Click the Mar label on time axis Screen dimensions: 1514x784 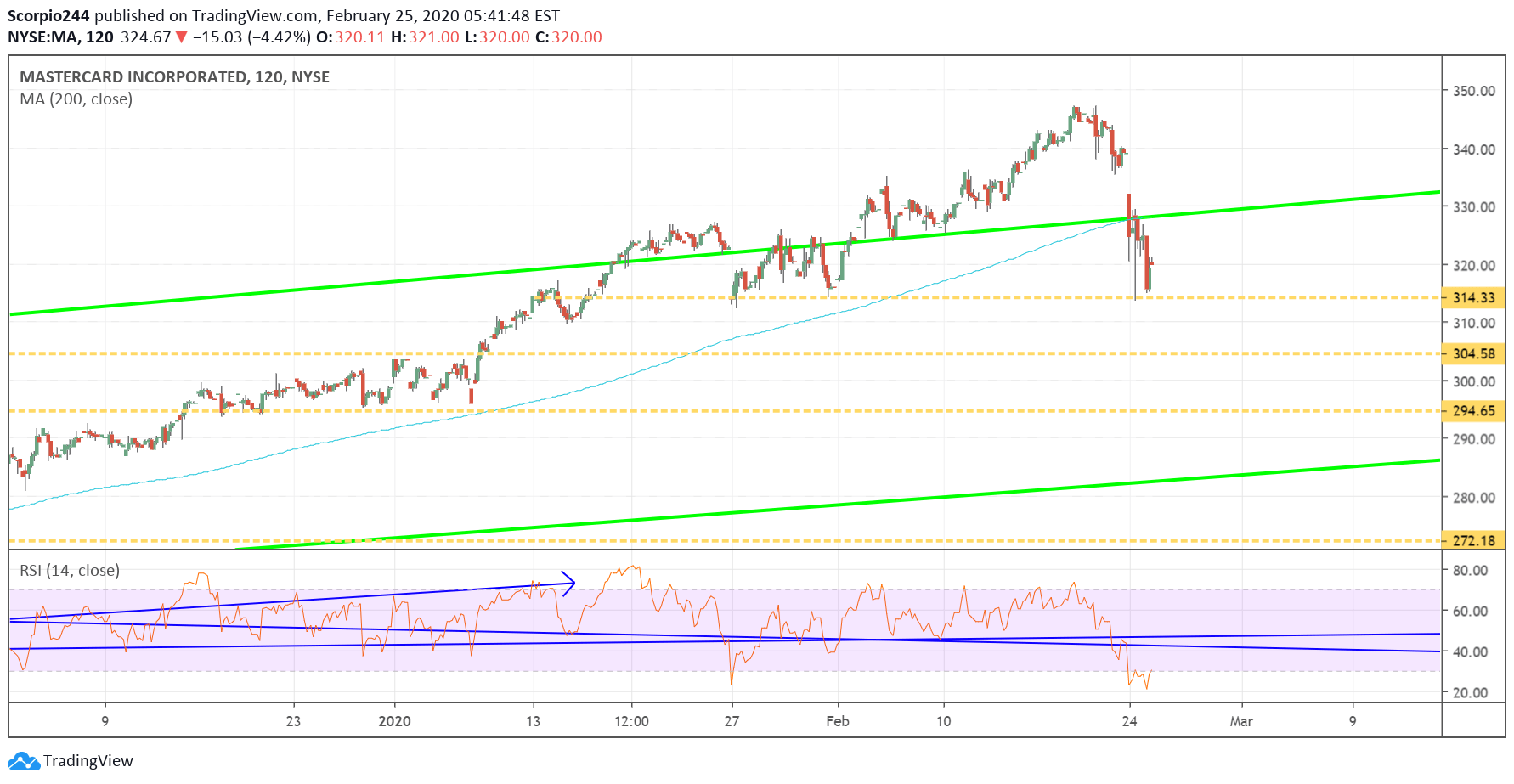click(1241, 722)
